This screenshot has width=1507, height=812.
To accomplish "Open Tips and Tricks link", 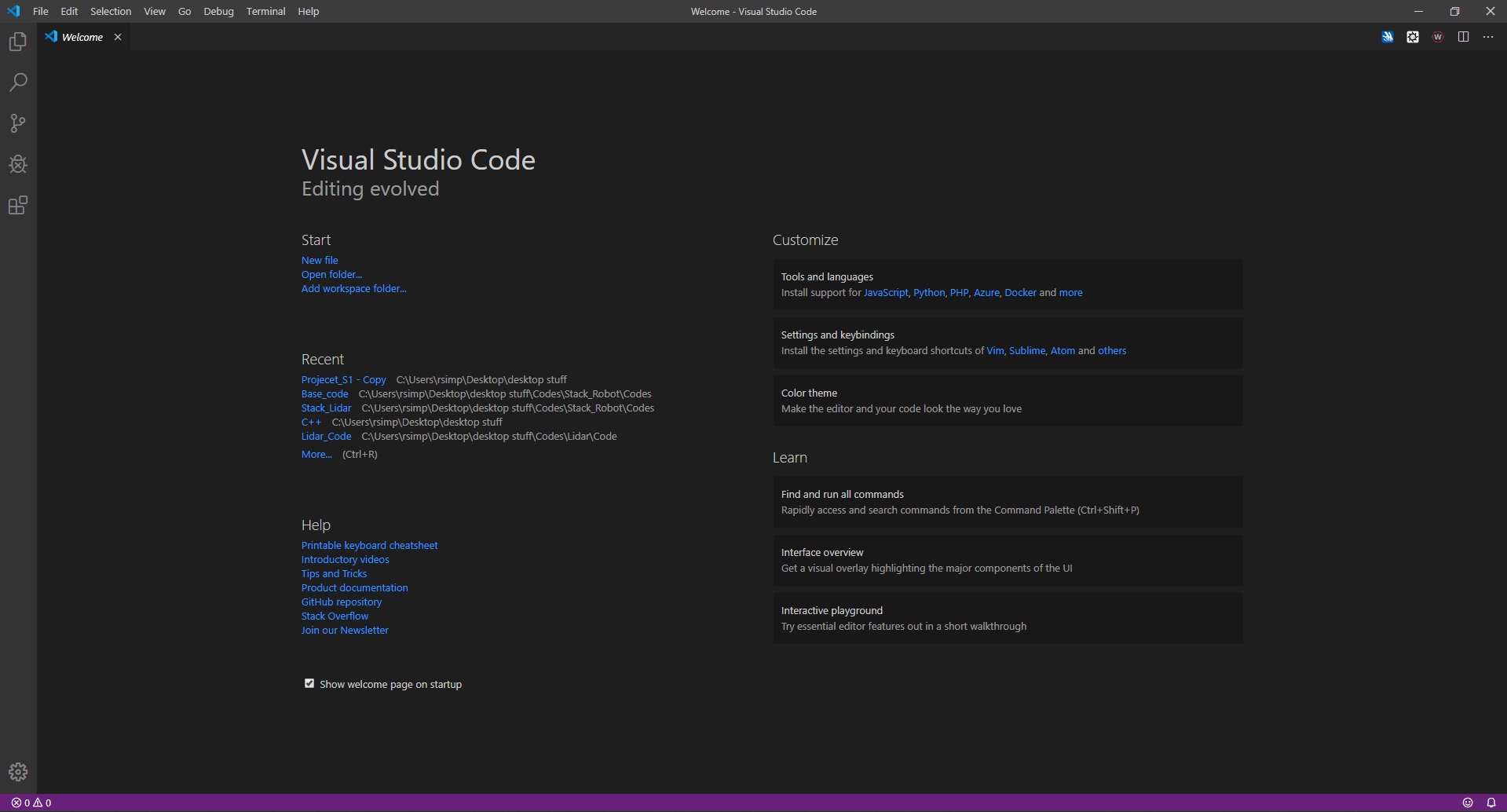I will (x=334, y=573).
